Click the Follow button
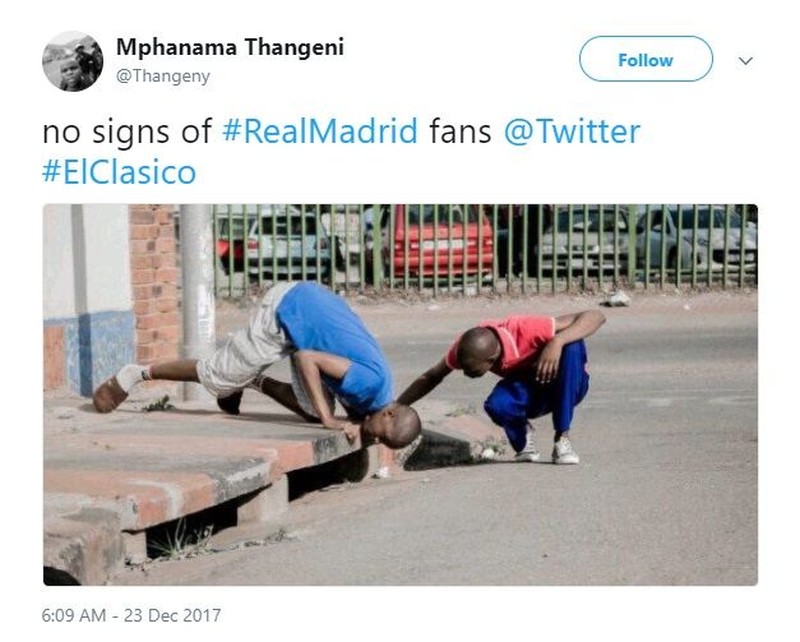800x642 pixels. (x=645, y=59)
